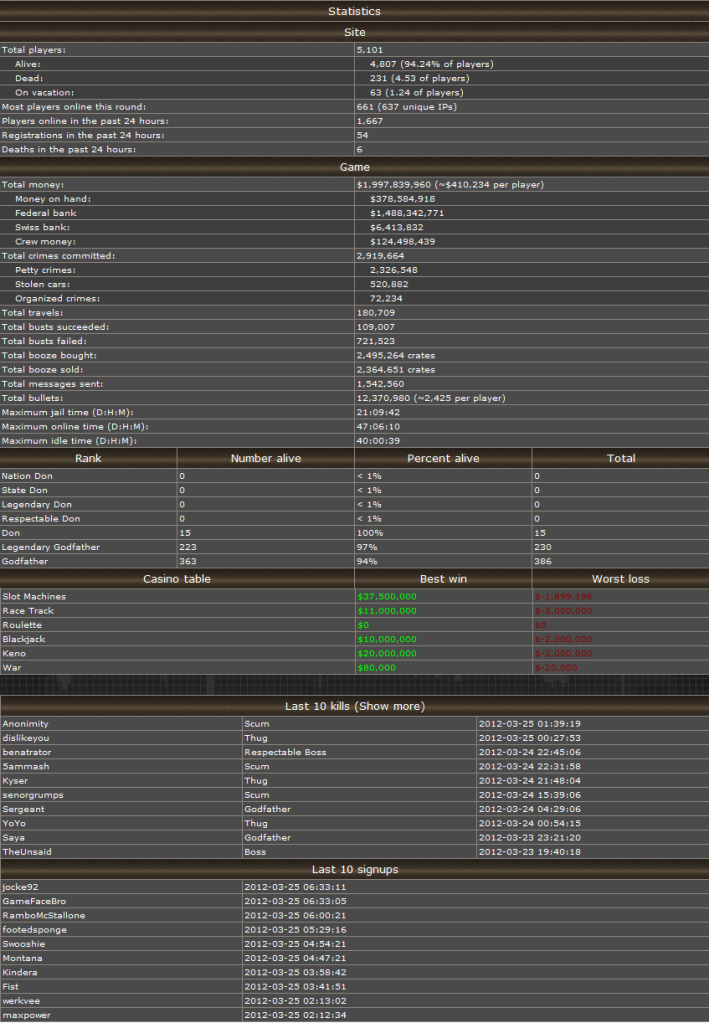Click Best win column header

click(443, 579)
